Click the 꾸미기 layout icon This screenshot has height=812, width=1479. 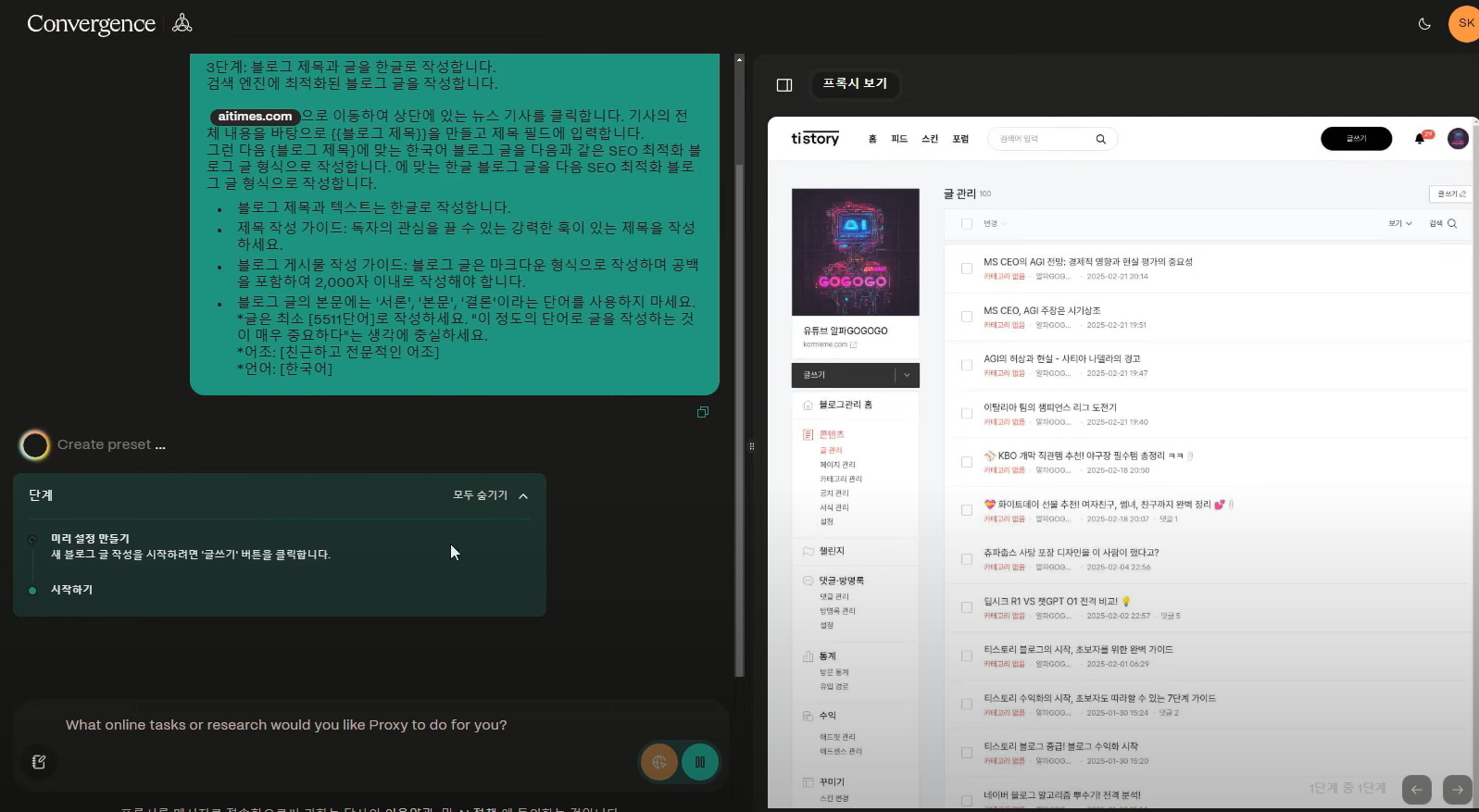(808, 782)
